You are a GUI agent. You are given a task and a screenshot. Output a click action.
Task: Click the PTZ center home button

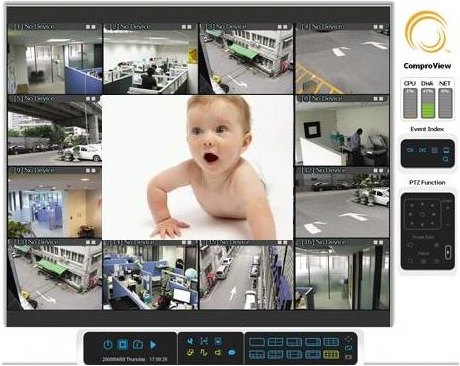click(422, 215)
